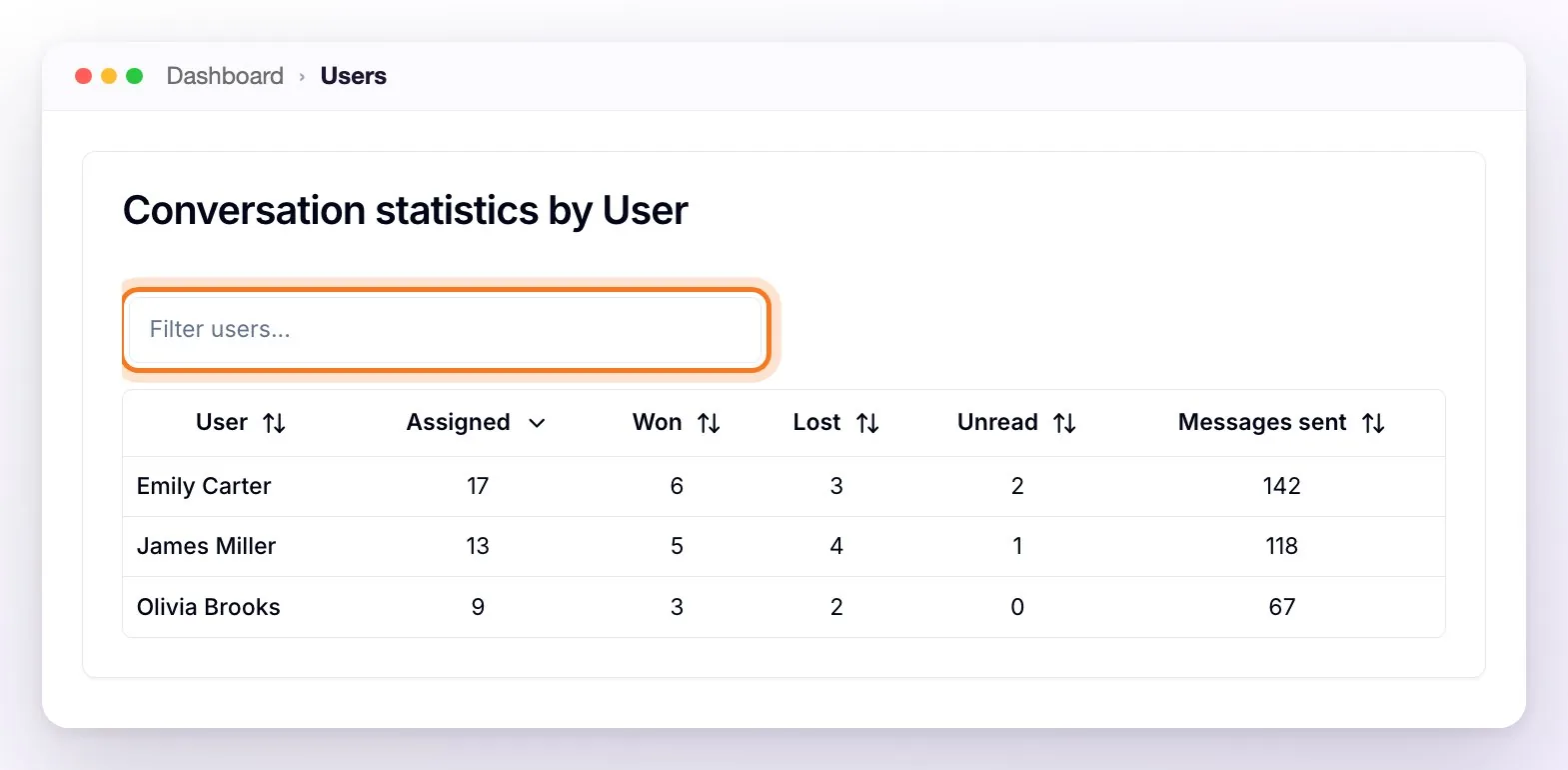1568x770 pixels.
Task: Click Olivia Brooks' messages sent 67
Action: tap(1282, 607)
